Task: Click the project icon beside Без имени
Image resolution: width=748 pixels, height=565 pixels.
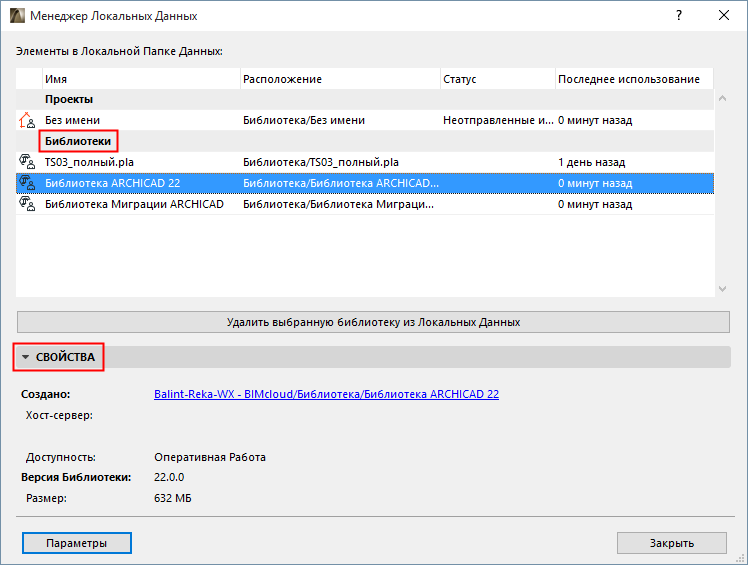Action: 27,120
